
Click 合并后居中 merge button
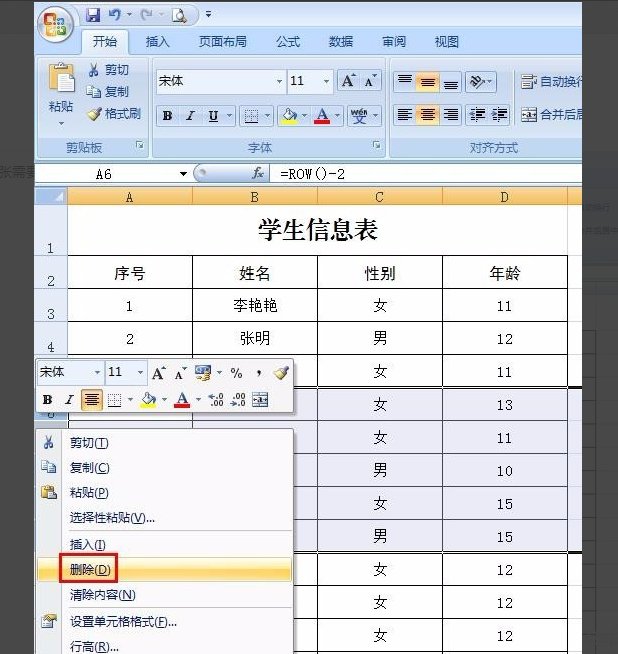coord(550,114)
